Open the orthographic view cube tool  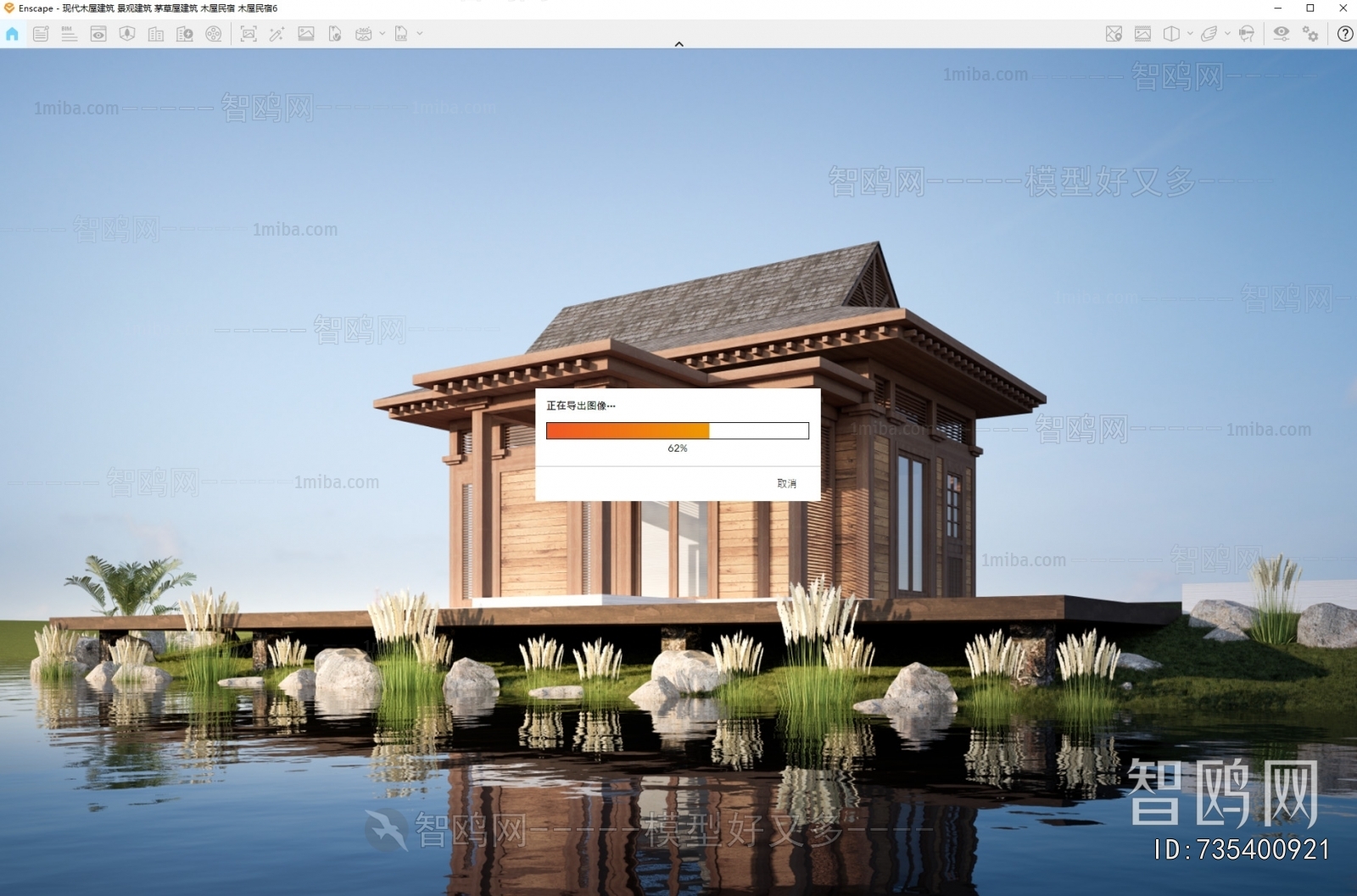point(1171,34)
